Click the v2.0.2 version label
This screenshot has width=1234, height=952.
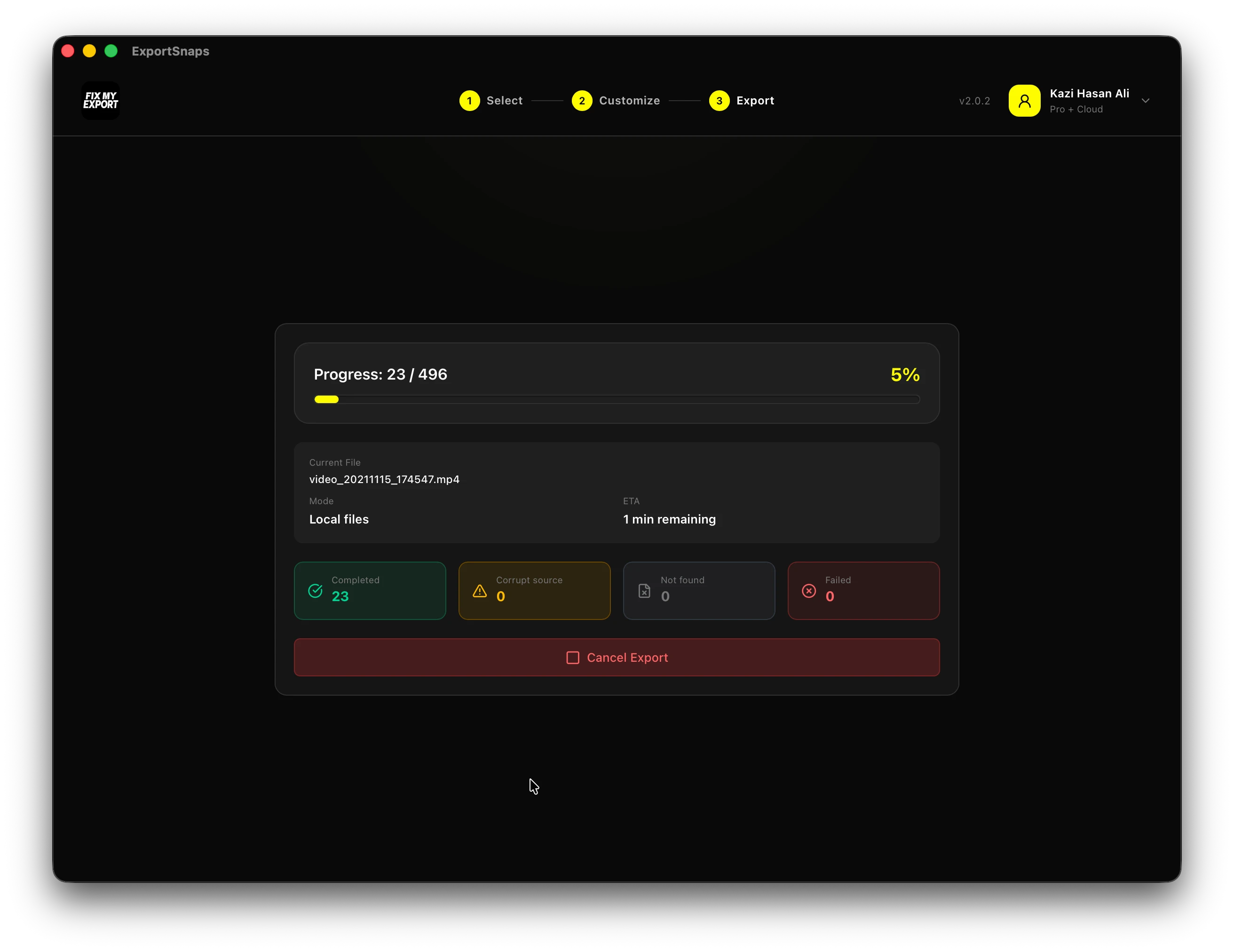coord(974,101)
